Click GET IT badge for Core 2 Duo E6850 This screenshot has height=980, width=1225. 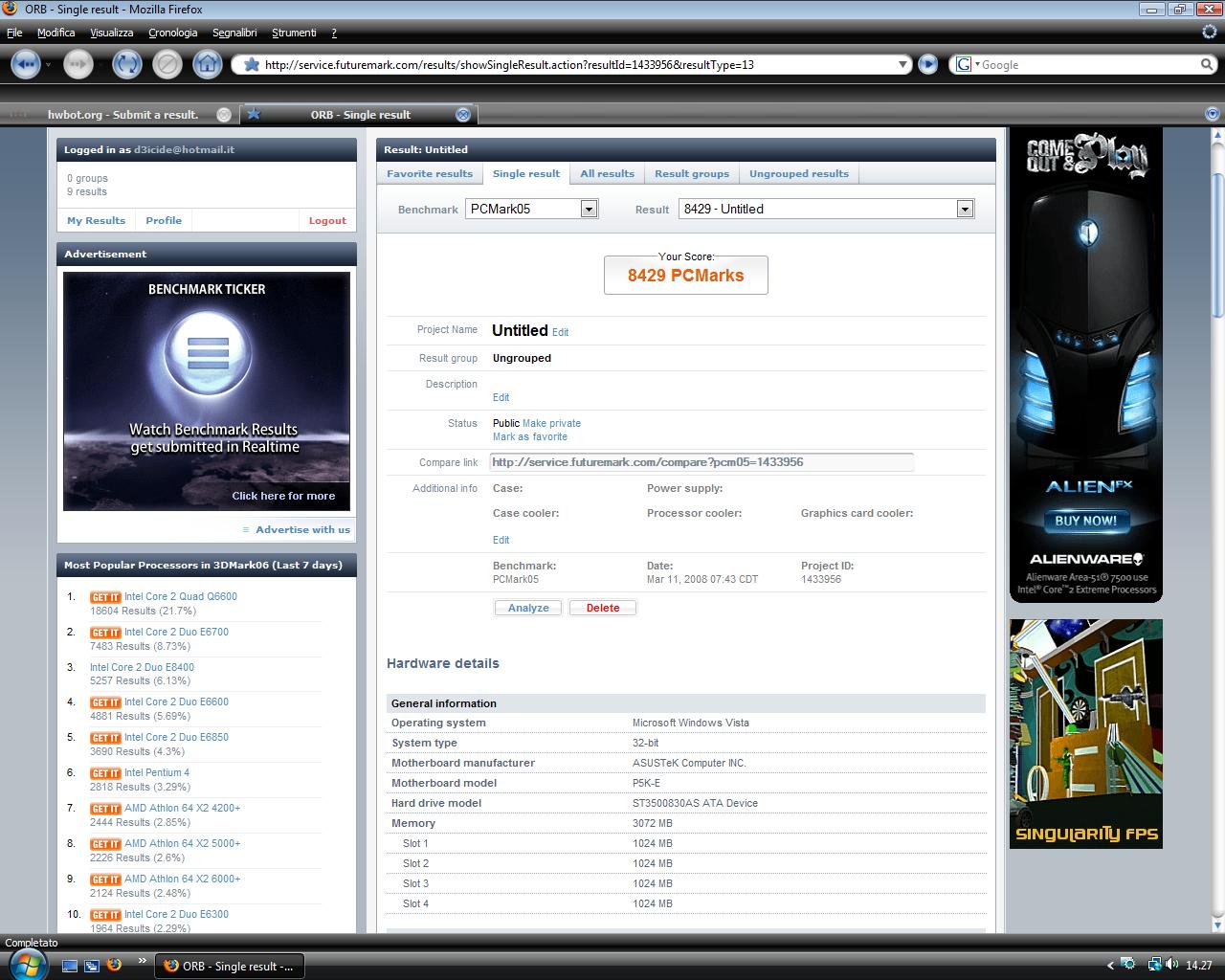[105, 738]
